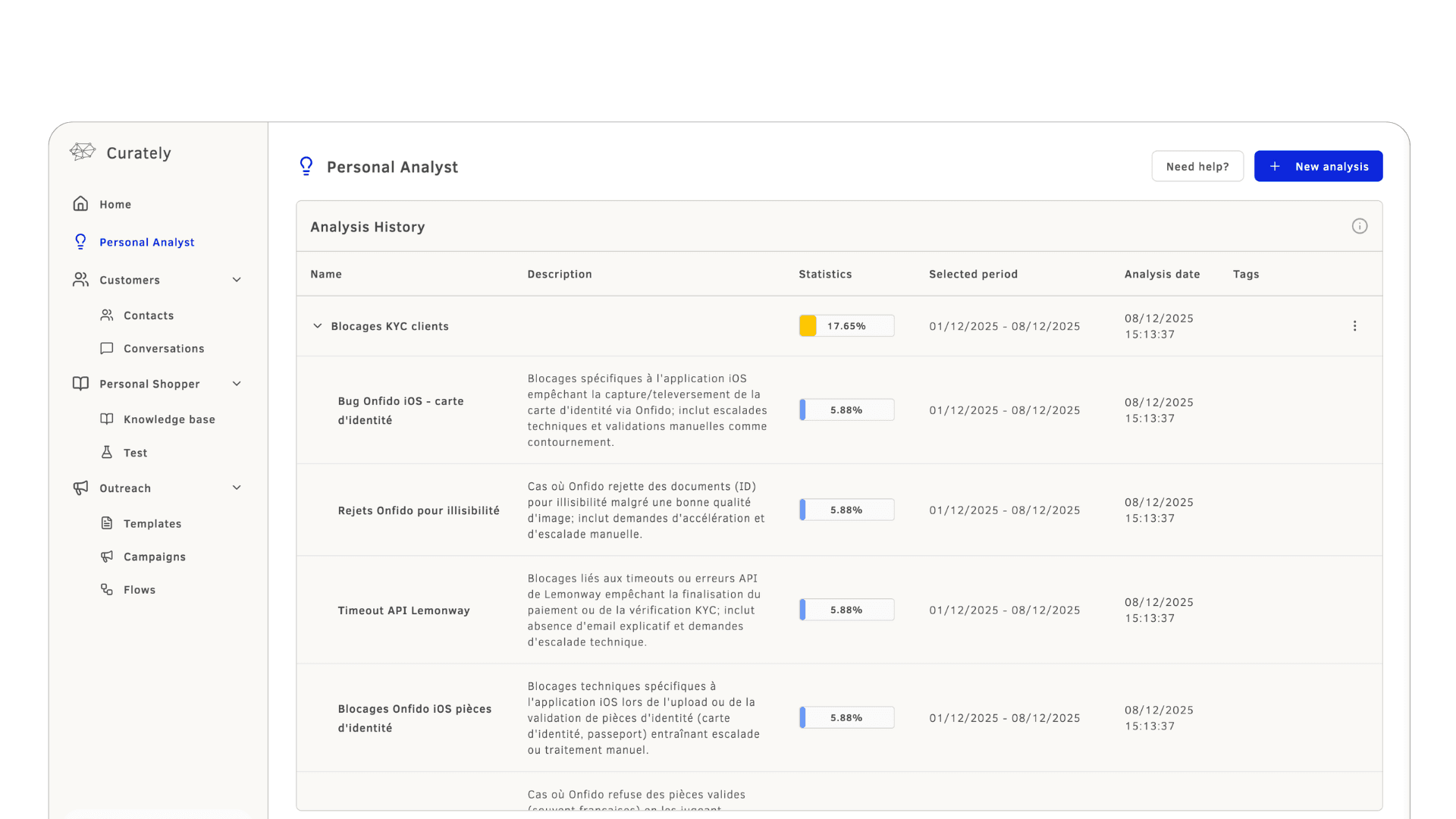Select the Timeout API Lemonway analysis name

(403, 610)
